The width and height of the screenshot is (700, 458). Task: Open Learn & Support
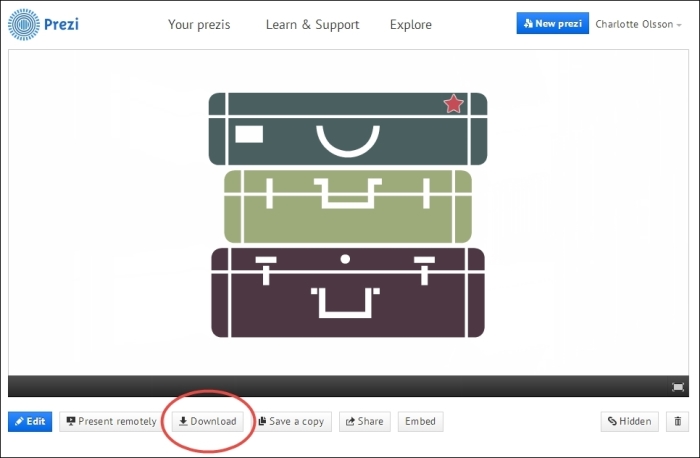(x=312, y=24)
